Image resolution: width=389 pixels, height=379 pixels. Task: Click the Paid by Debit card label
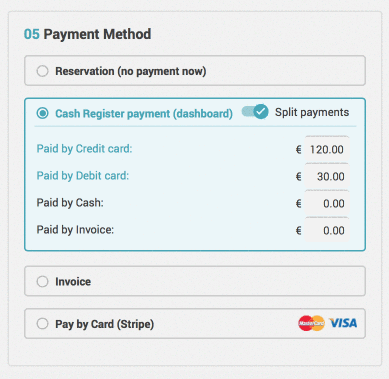click(x=83, y=176)
